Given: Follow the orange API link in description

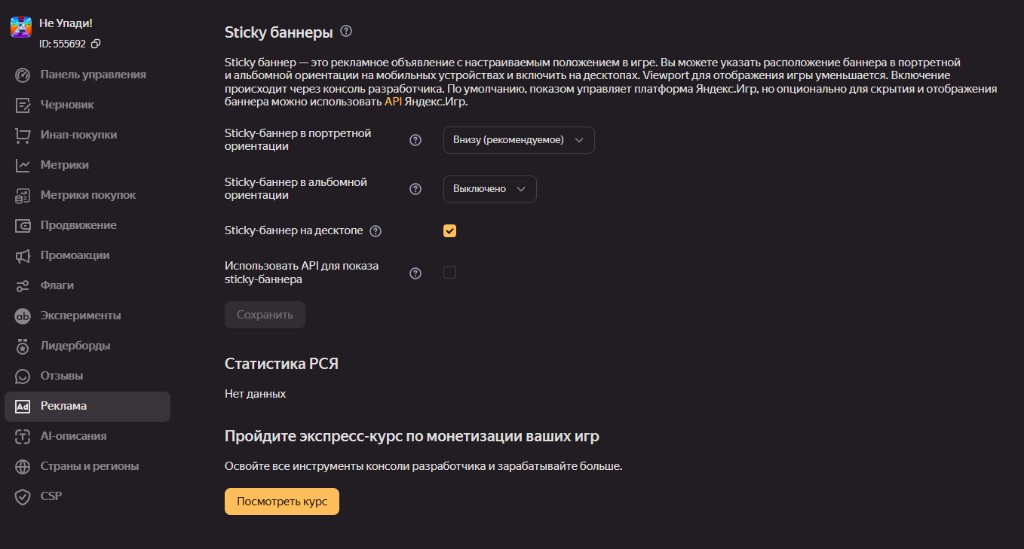Looking at the screenshot, I should pos(392,102).
